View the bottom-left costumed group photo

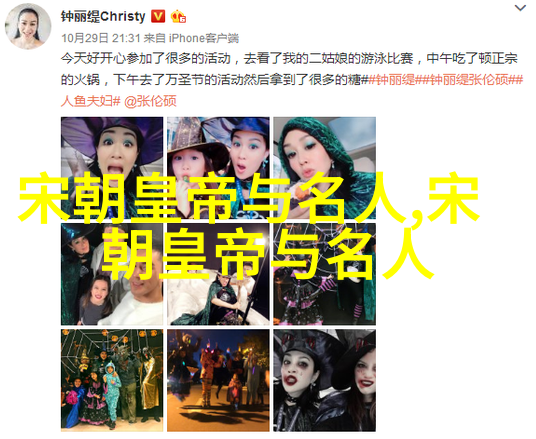112,380
